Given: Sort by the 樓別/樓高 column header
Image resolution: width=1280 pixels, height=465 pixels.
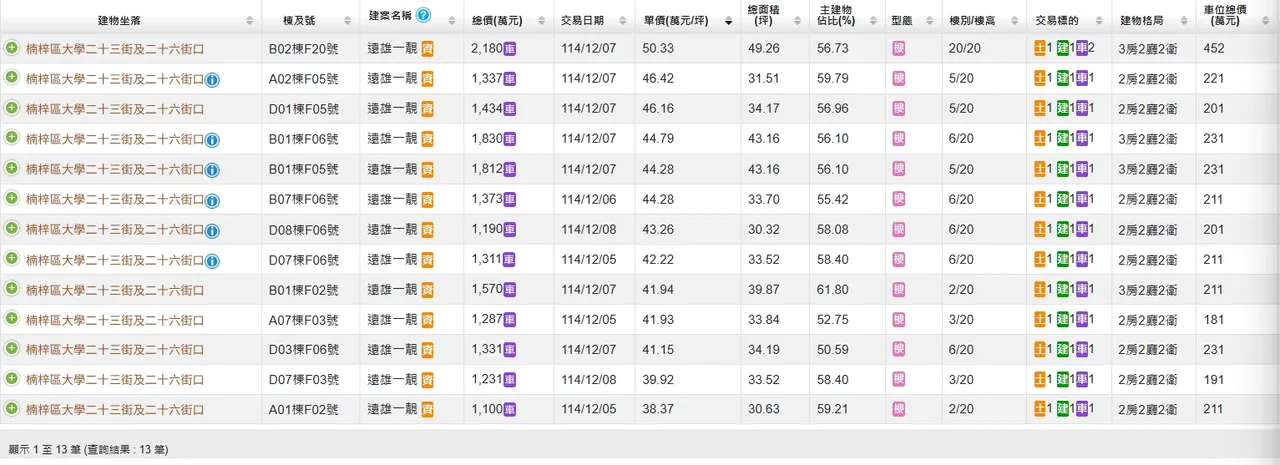Looking at the screenshot, I should [972, 20].
